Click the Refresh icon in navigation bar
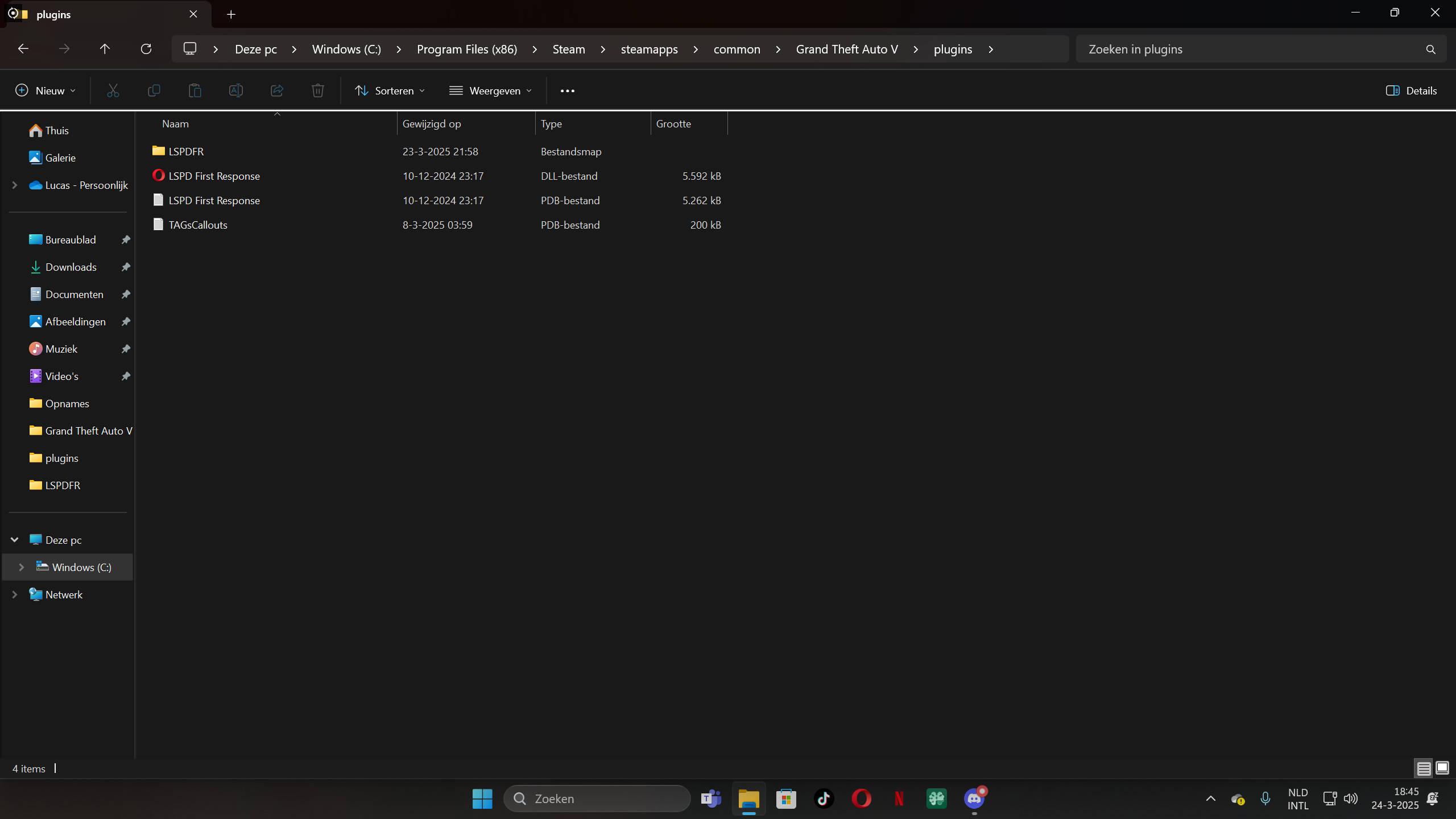 point(146,49)
